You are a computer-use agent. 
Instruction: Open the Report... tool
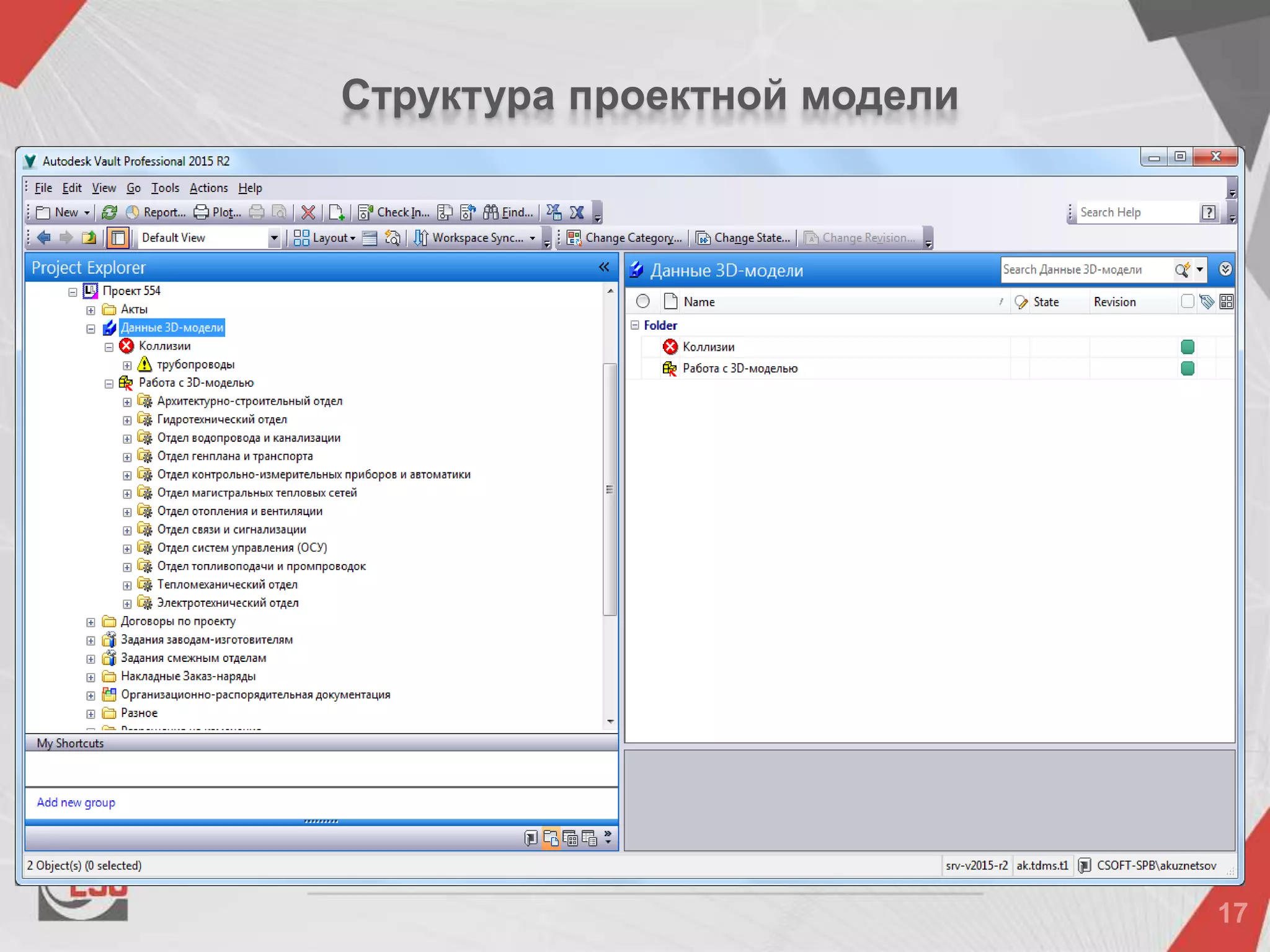(156, 213)
